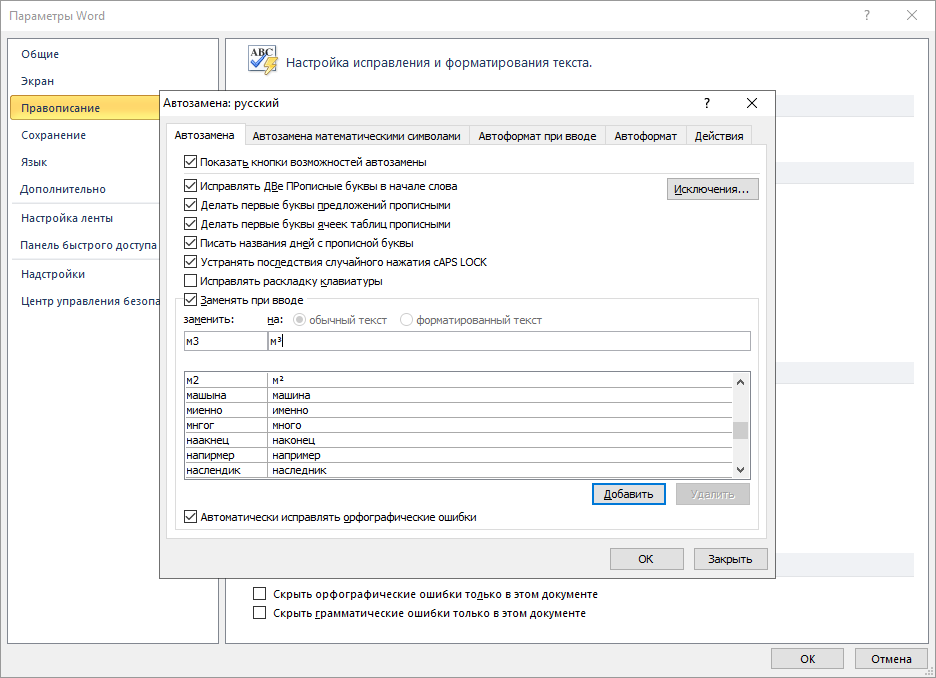Select Правописание in options sidebar
This screenshot has width=936, height=678.
pyautogui.click(x=85, y=108)
